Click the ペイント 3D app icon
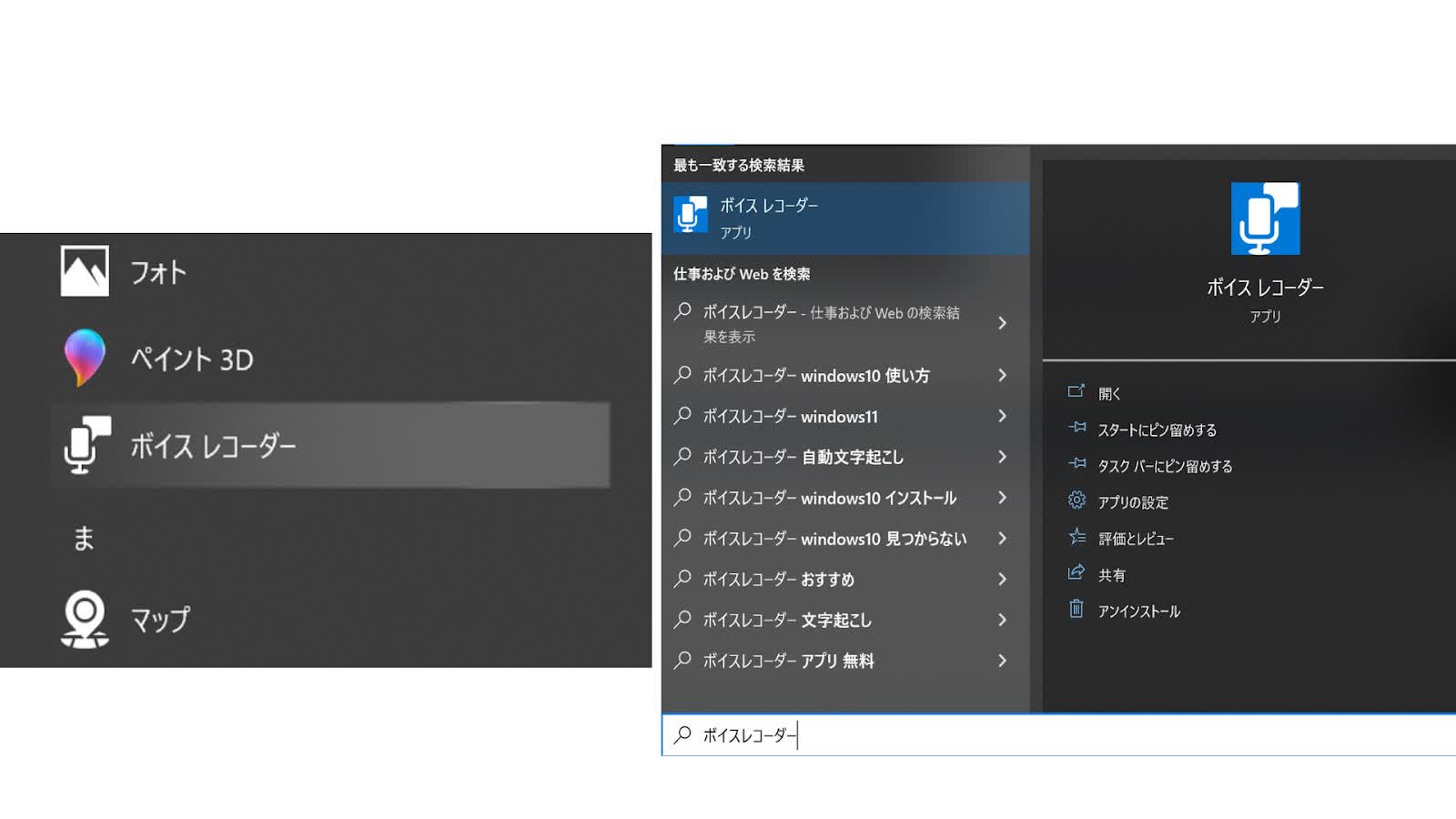 click(x=85, y=358)
